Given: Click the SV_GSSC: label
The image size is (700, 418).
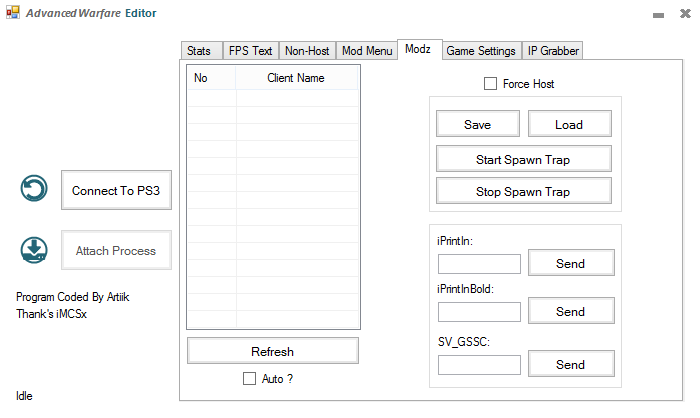Looking at the screenshot, I should (x=464, y=342).
